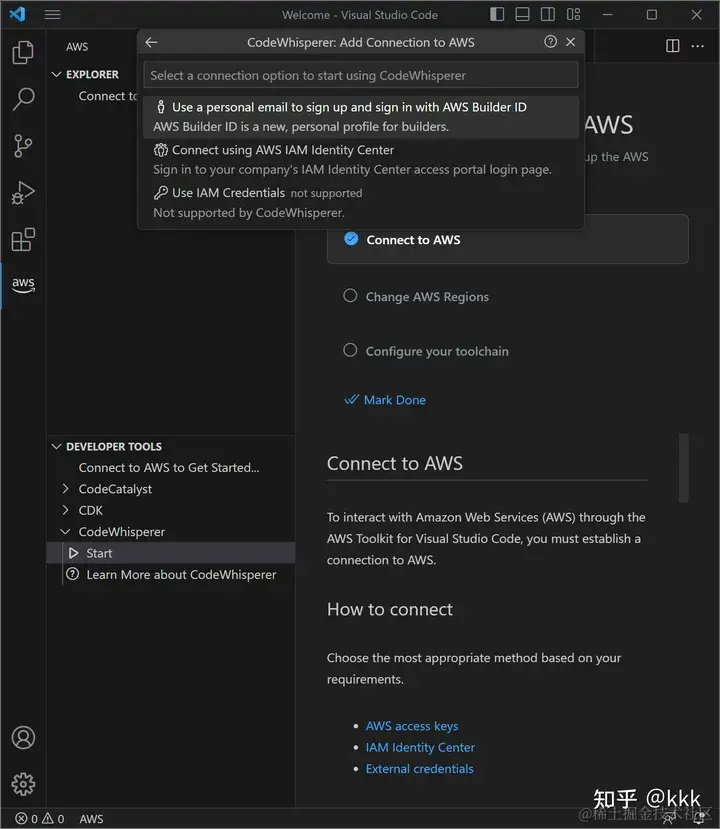Click Start under CodeWhisperer
The height and width of the screenshot is (829, 720).
(99, 553)
